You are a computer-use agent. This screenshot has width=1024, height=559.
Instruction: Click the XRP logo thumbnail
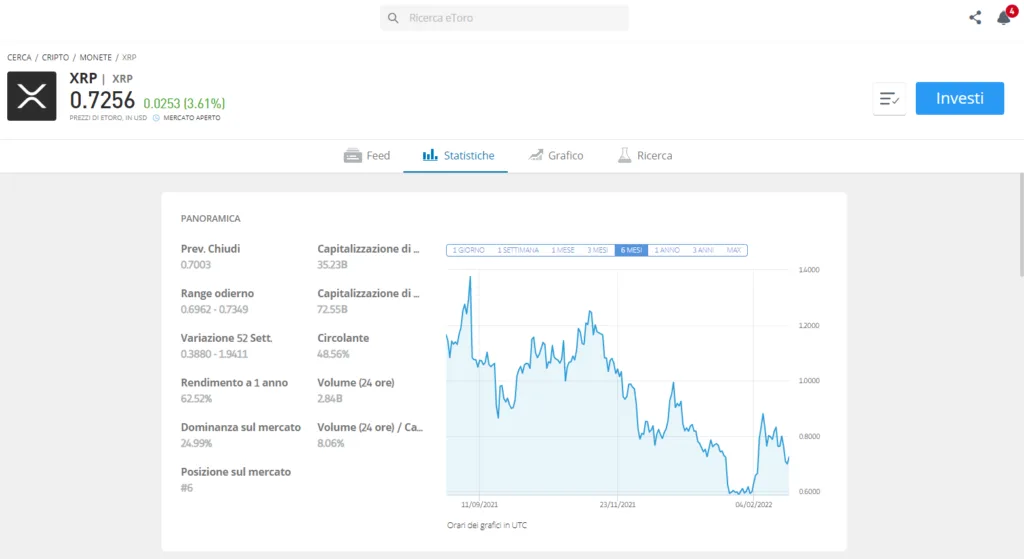(x=31, y=96)
